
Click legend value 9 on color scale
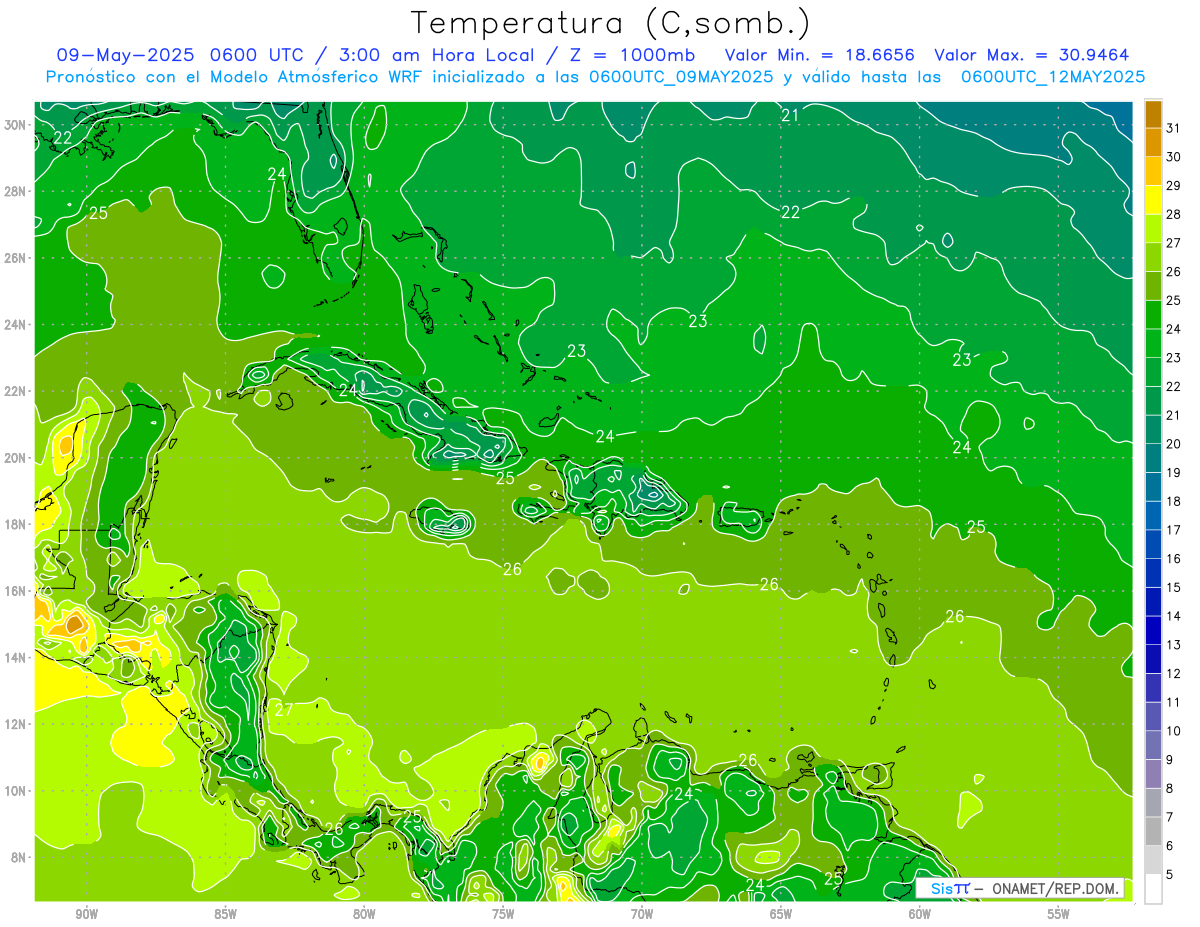pos(1169,760)
